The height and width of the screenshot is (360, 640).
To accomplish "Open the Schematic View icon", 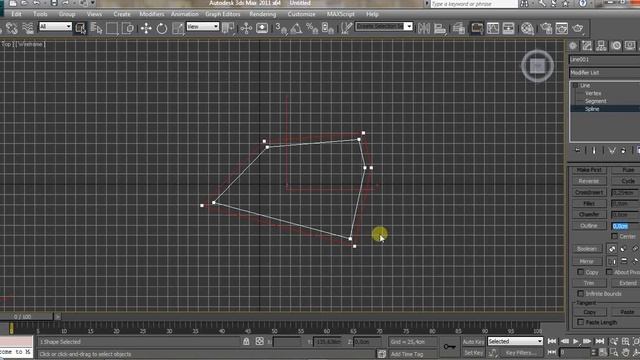I will point(509,28).
